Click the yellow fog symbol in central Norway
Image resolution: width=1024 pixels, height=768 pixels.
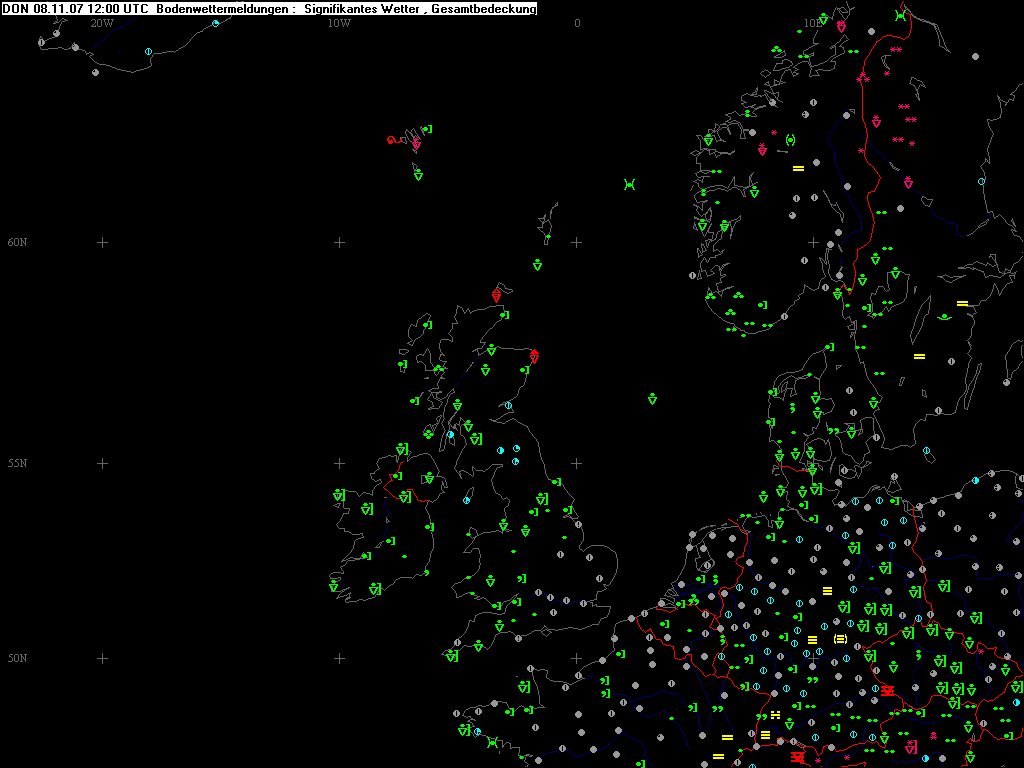798,168
